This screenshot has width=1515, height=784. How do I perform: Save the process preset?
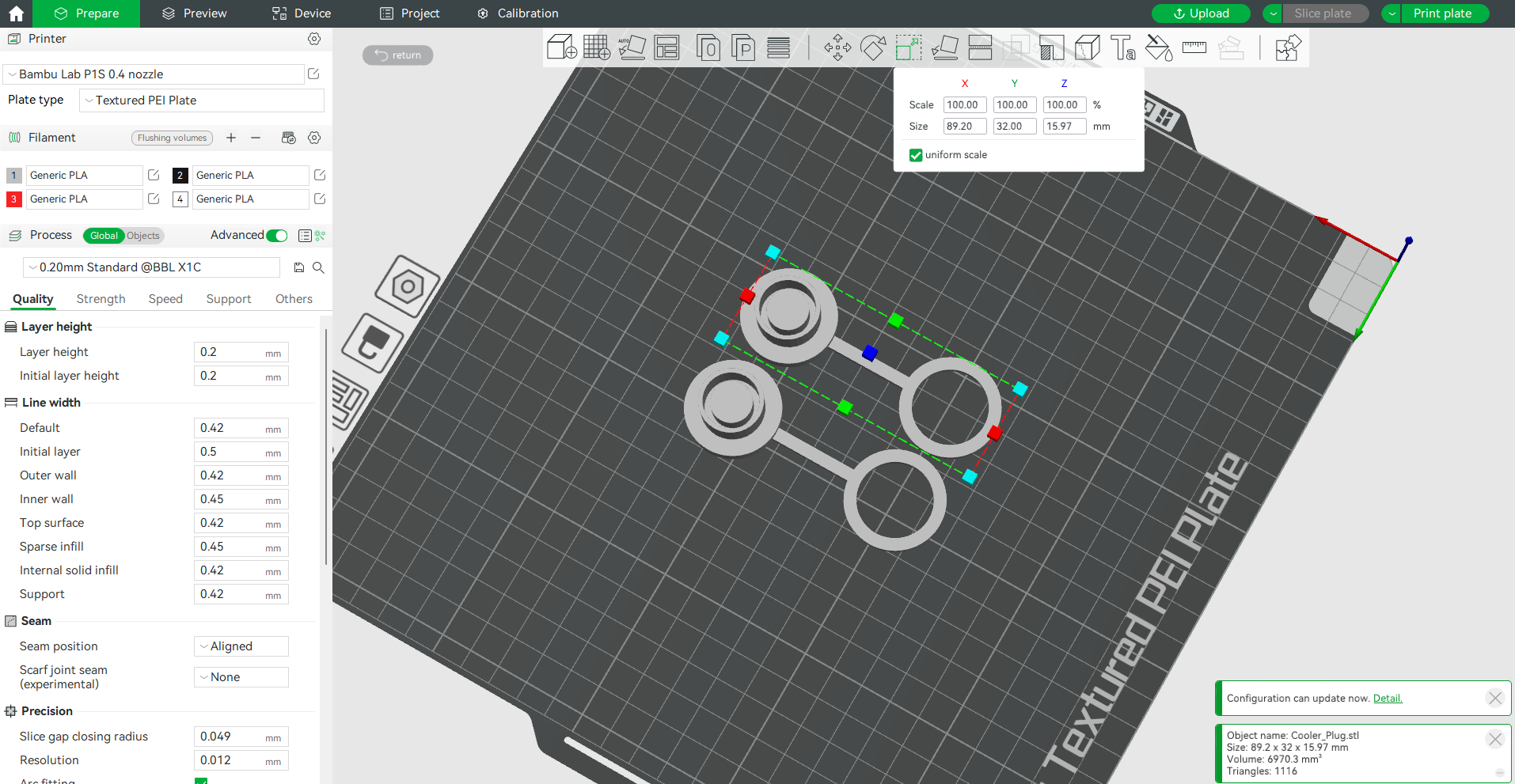click(x=299, y=267)
